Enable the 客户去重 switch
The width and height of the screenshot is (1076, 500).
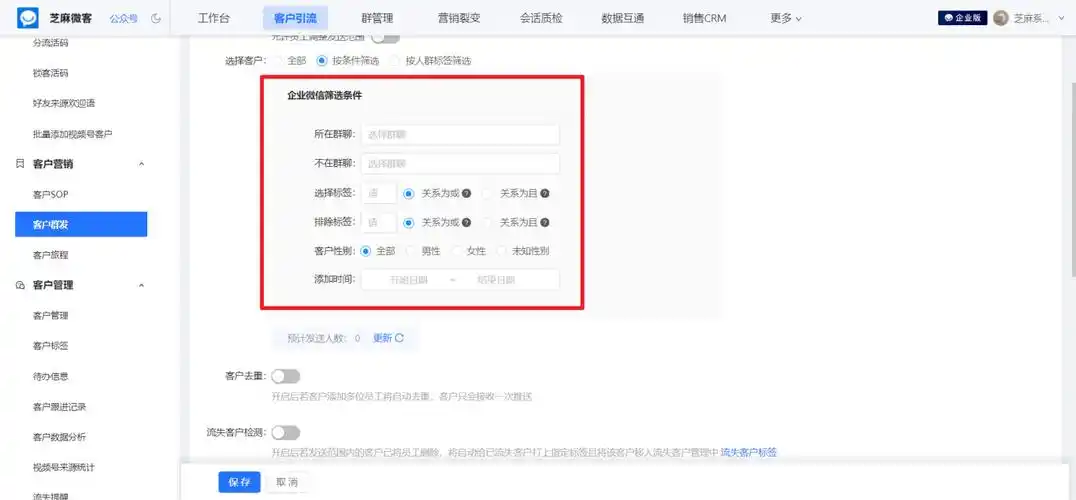tap(286, 376)
